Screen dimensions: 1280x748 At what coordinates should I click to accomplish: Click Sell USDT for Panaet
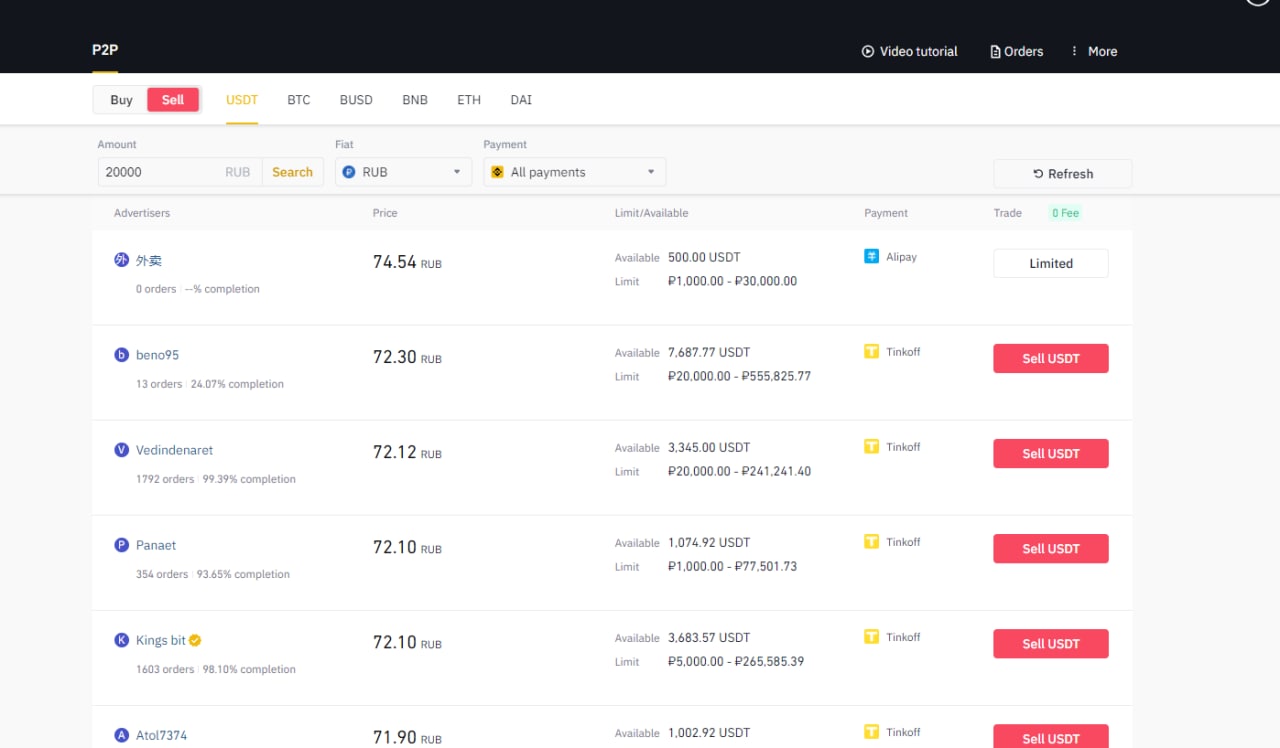(x=1051, y=548)
